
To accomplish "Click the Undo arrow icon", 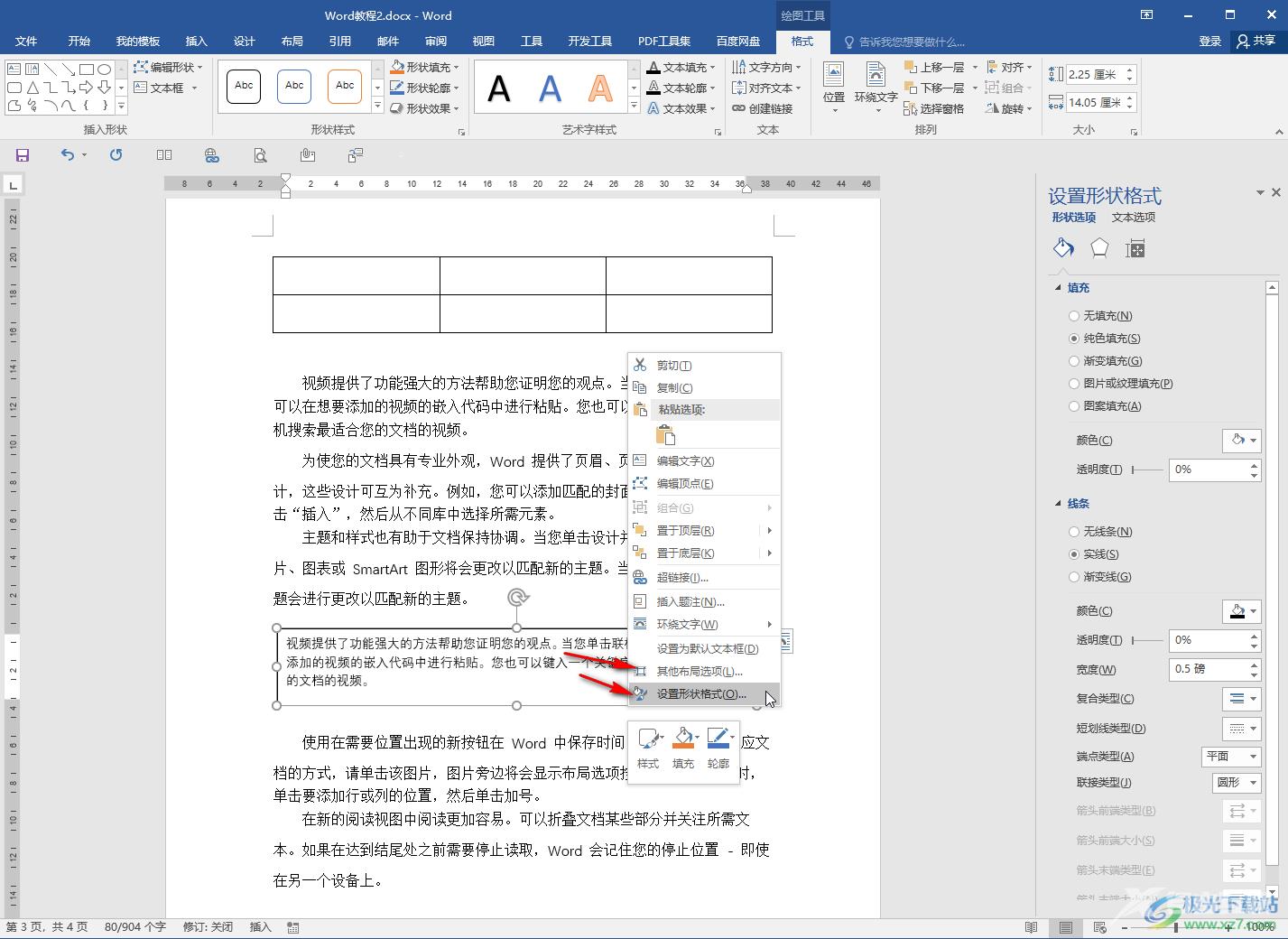I will tap(68, 155).
